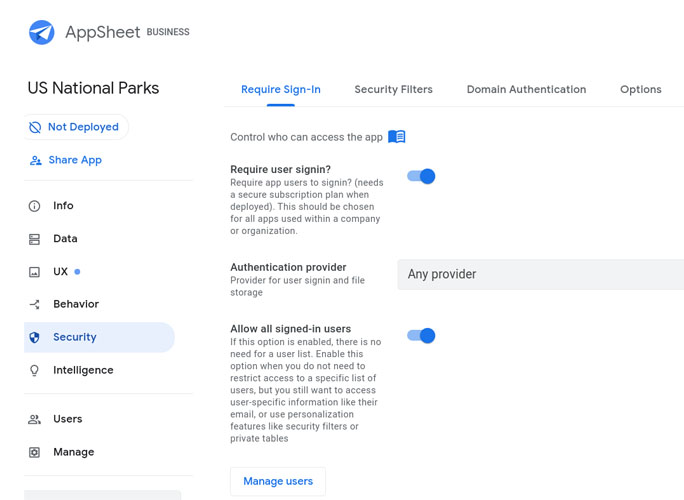
Task: Select the Options tab
Action: coord(640,90)
